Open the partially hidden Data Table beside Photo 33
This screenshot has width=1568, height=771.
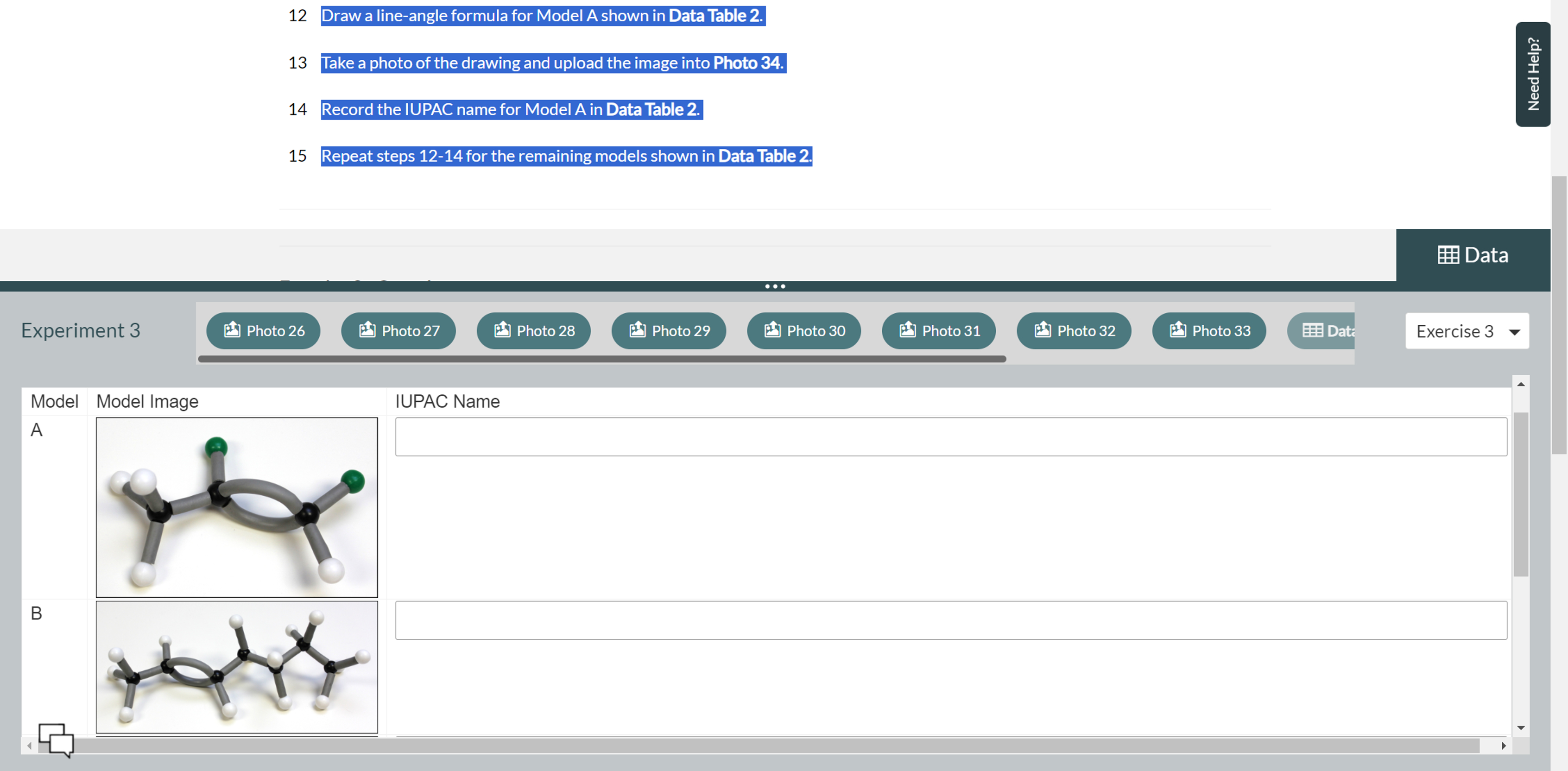tap(1327, 330)
